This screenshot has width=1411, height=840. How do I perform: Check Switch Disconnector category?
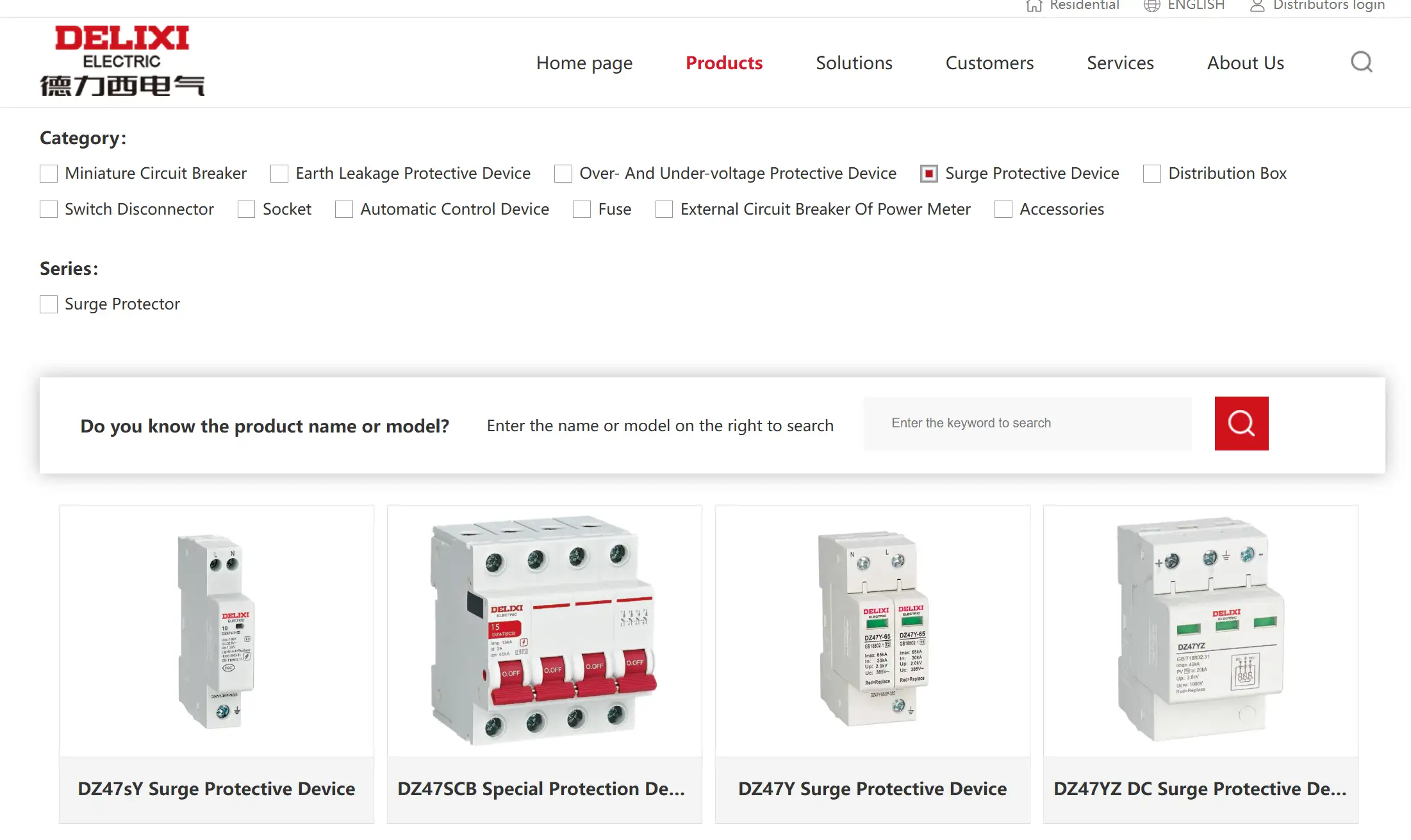(x=49, y=210)
